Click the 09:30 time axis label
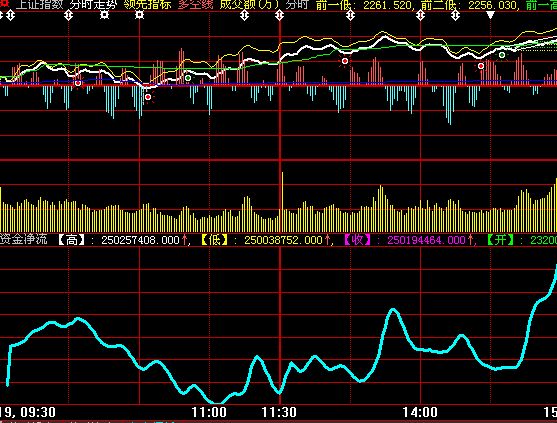 coord(38,412)
